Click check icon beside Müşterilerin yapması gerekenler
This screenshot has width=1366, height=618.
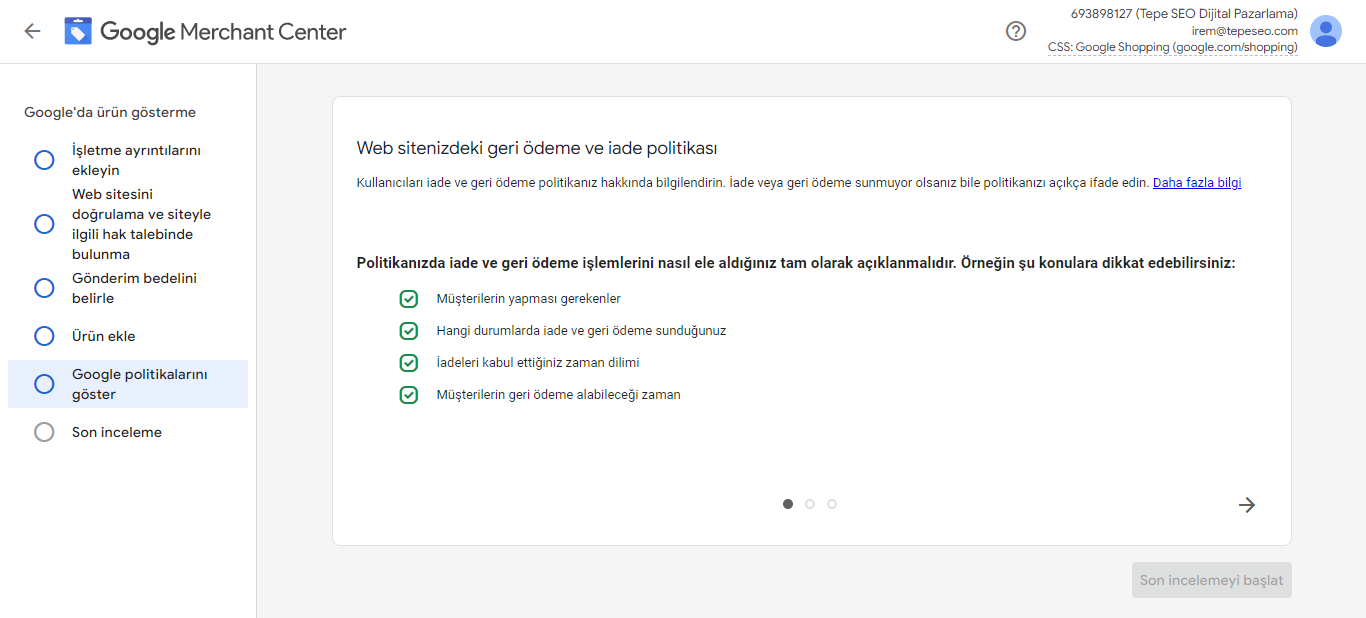point(408,299)
